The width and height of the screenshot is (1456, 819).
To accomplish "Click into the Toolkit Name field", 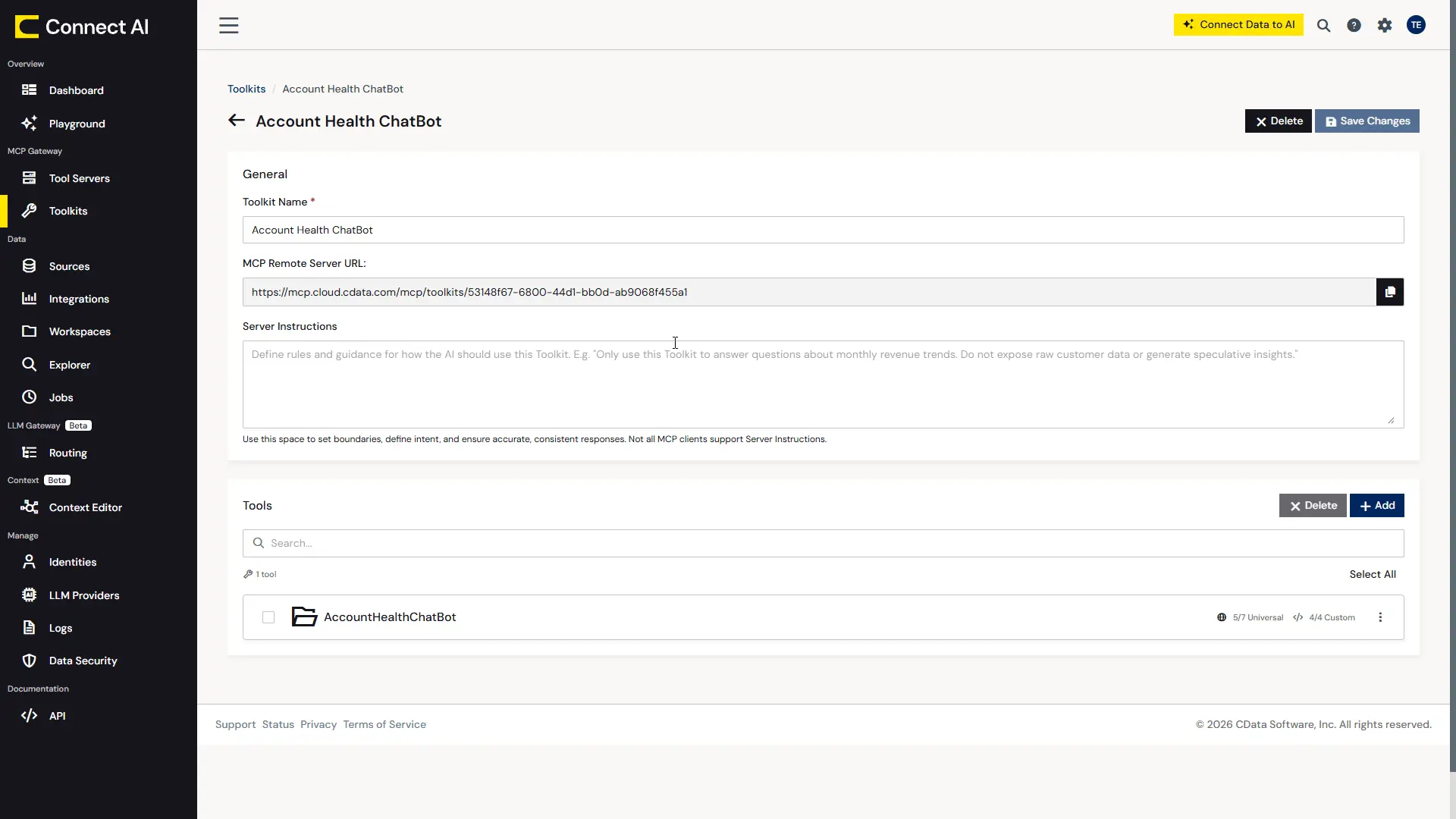I will [x=823, y=230].
